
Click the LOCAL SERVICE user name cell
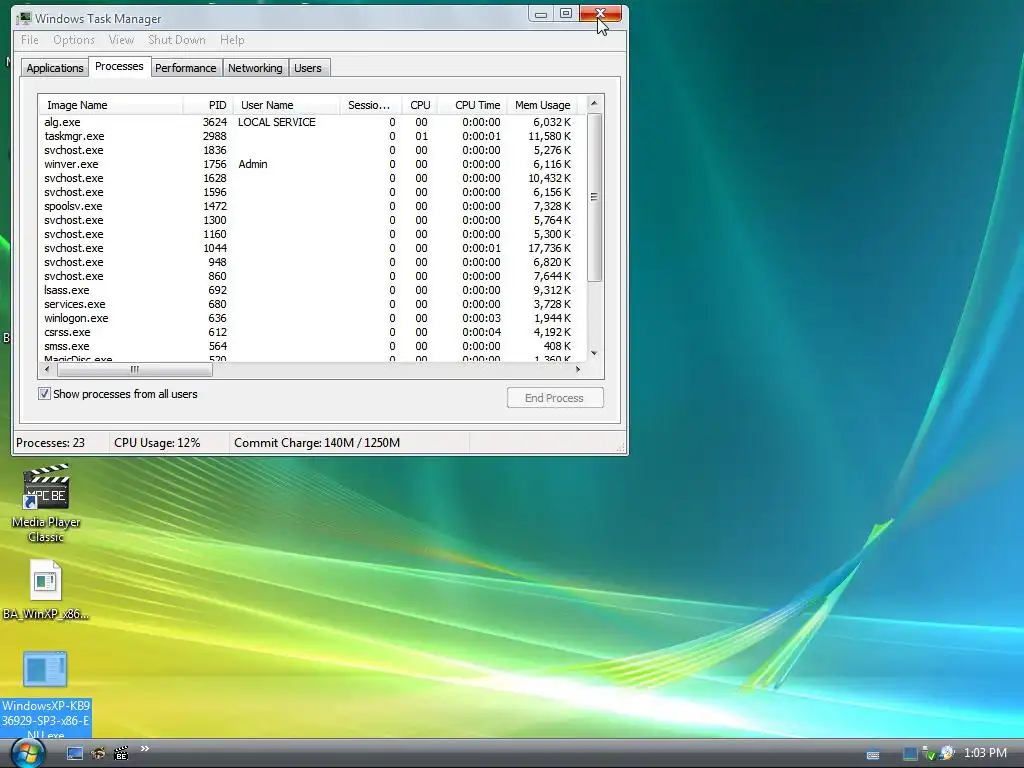coord(277,122)
